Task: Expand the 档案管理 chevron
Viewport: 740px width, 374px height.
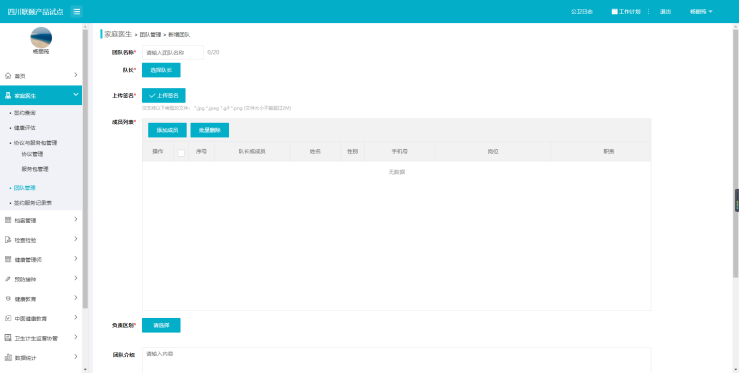Action: (x=76, y=220)
